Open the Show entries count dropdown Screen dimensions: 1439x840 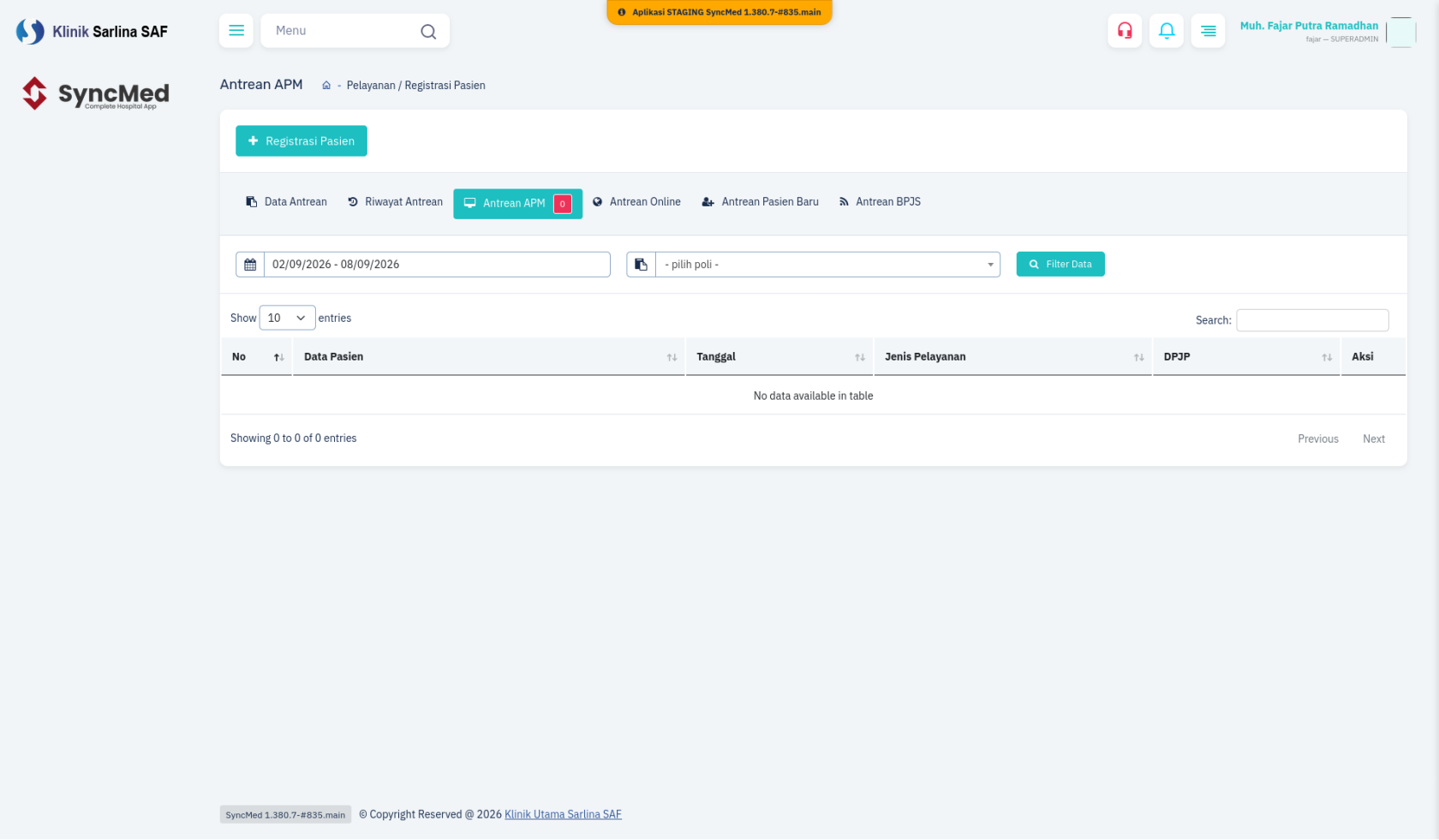point(287,318)
